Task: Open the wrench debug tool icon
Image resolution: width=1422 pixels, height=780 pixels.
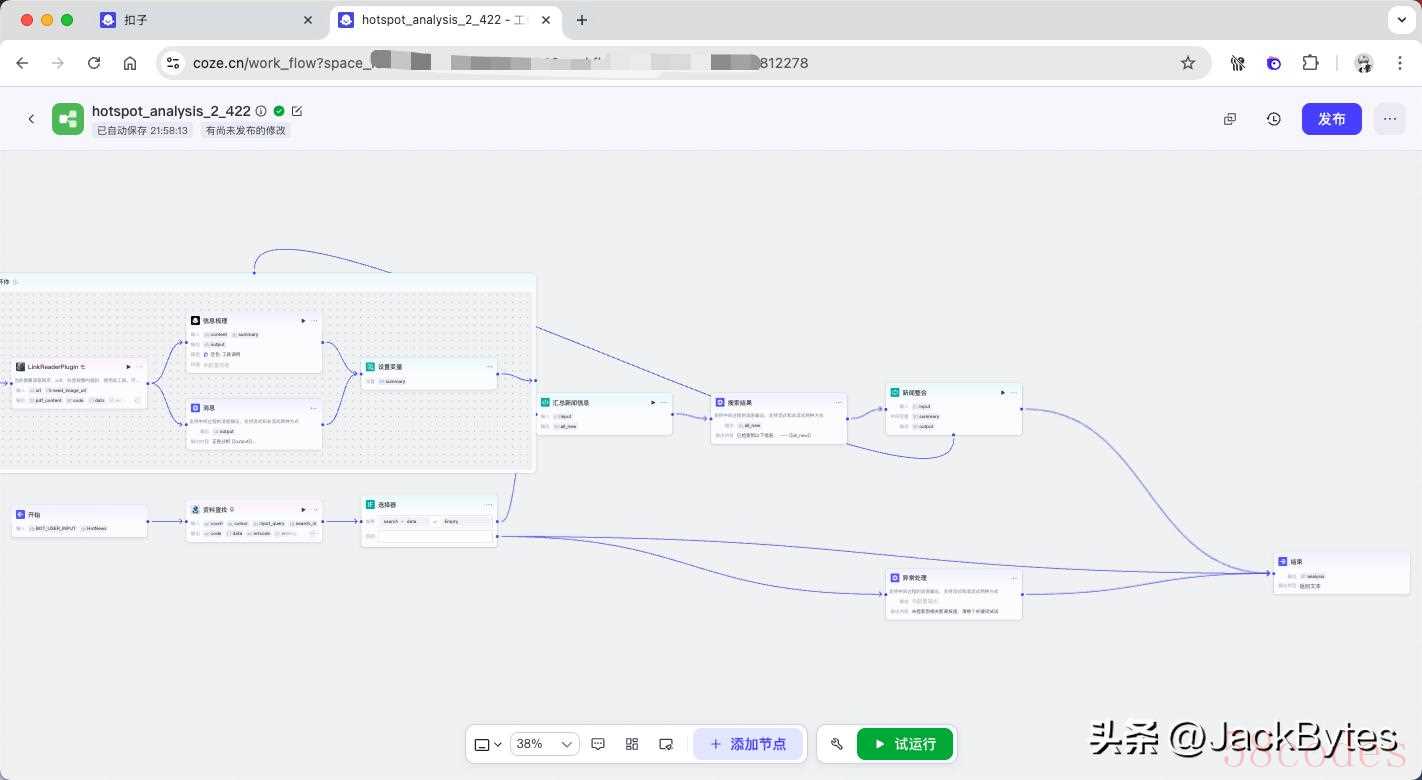Action: 837,744
